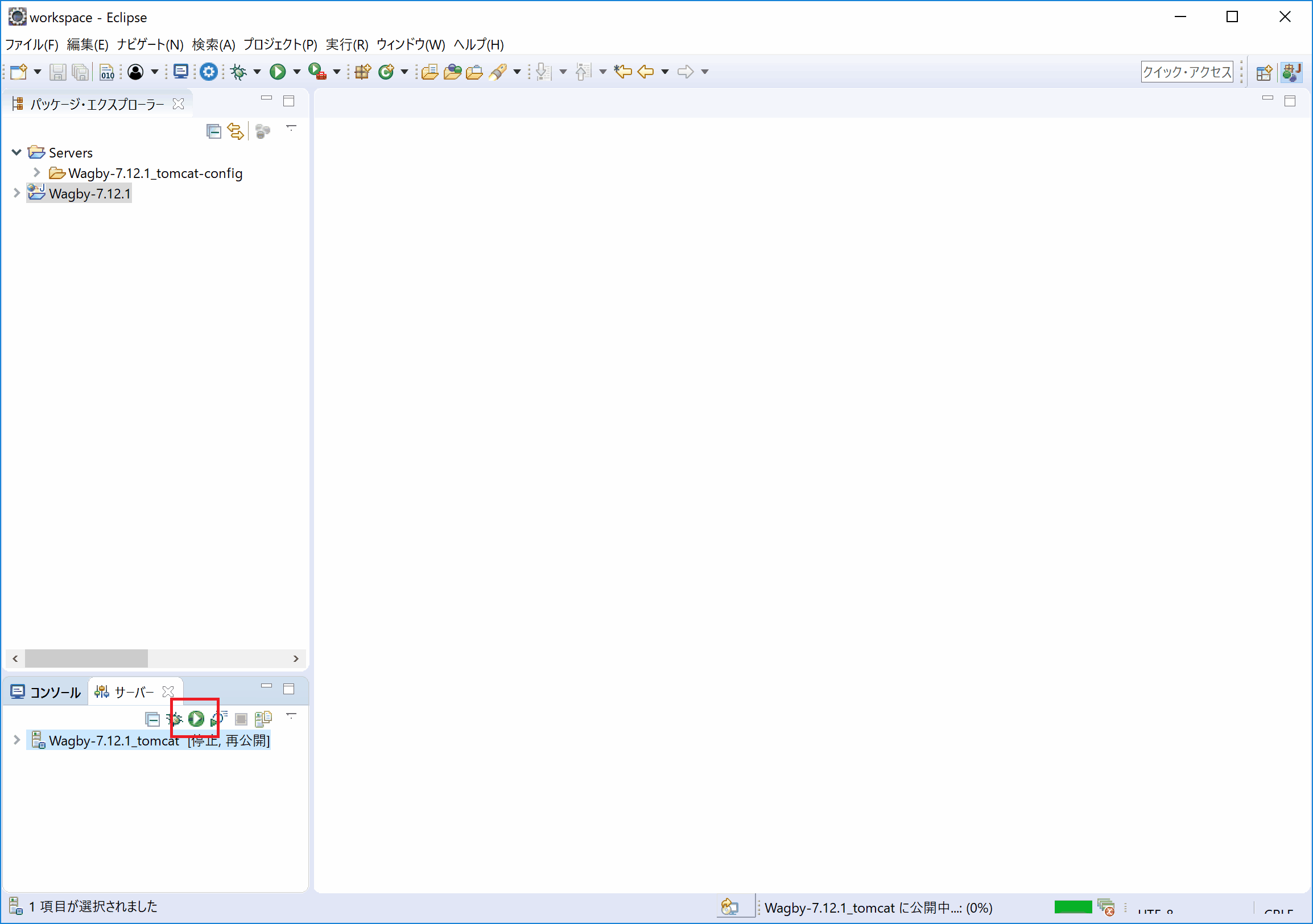Image resolution: width=1313 pixels, height=924 pixels.
Task: Toggle the third Package Explorer toolbar icon
Action: [262, 132]
